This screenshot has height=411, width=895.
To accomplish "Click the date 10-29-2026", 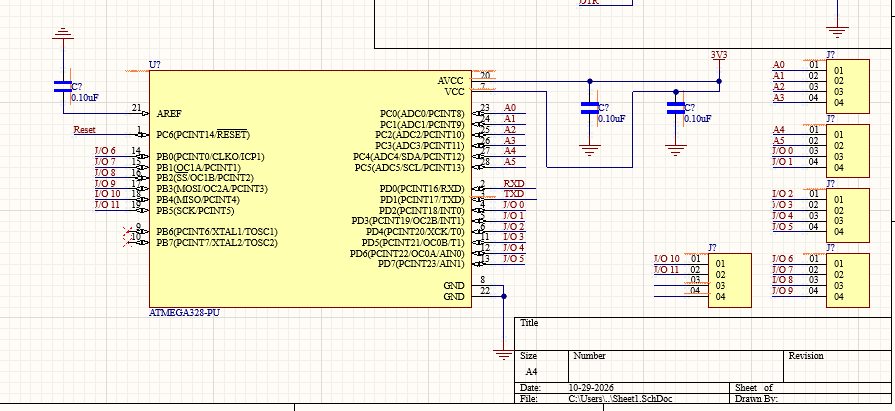I will point(591,388).
